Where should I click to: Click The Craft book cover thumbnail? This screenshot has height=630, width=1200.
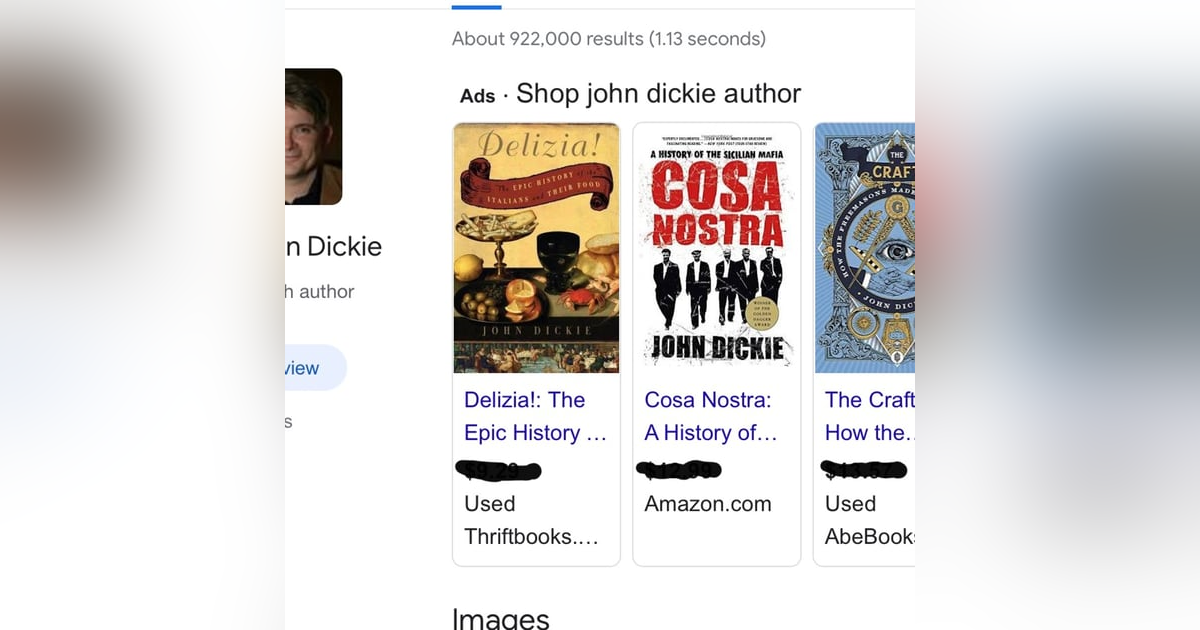(864, 247)
